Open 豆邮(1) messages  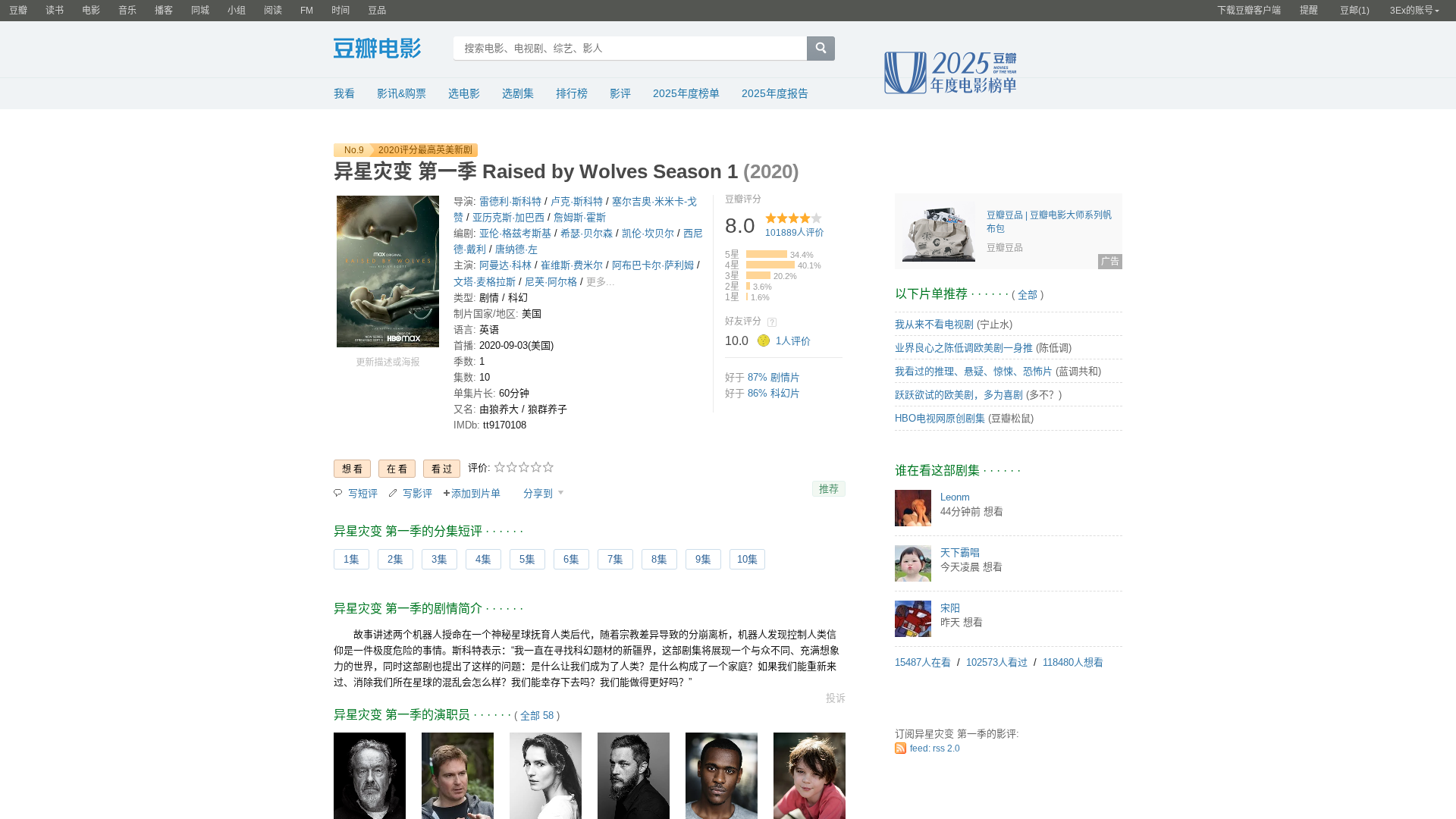[1354, 11]
